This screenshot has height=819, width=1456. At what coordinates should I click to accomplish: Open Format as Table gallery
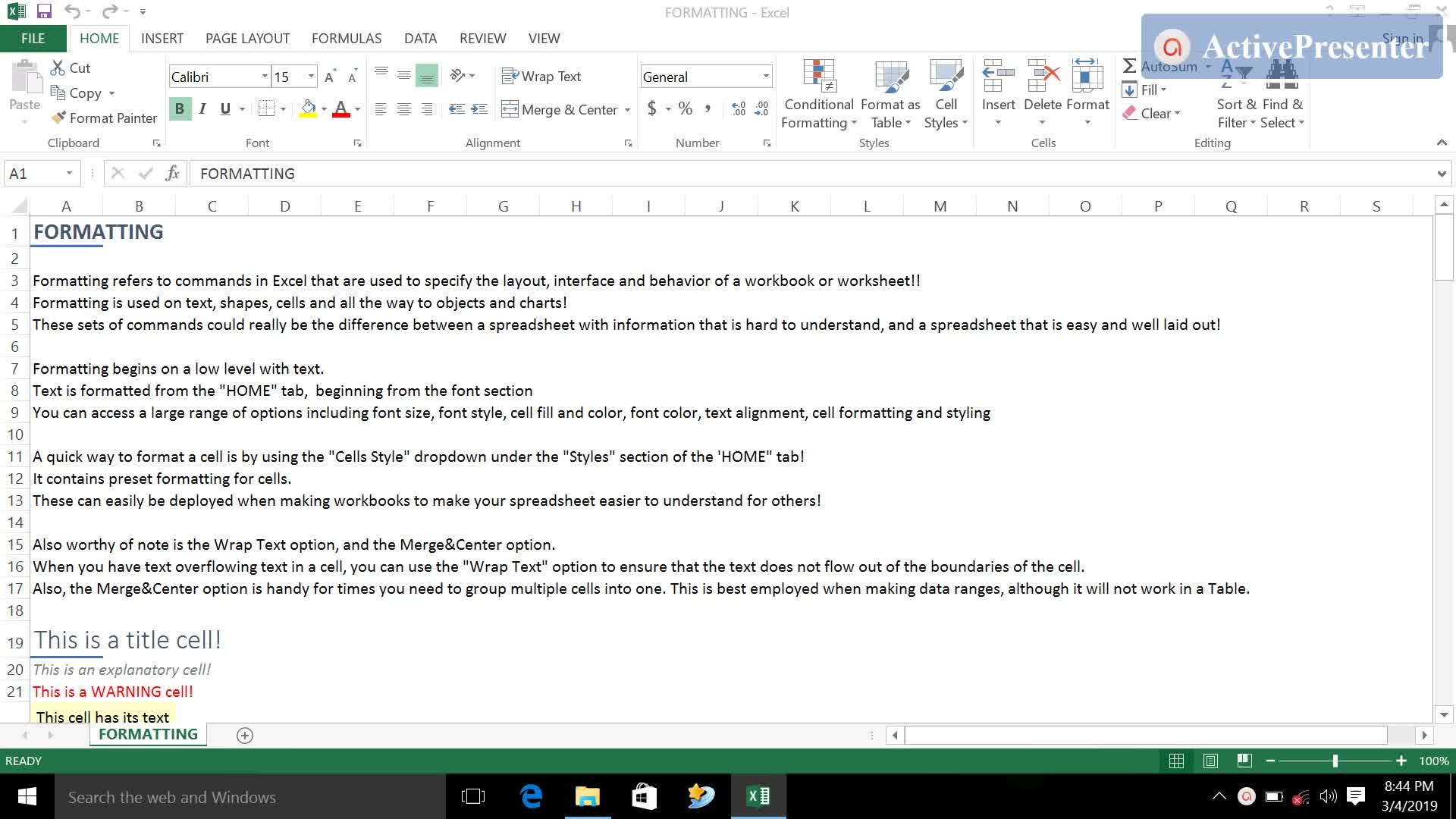click(x=890, y=94)
